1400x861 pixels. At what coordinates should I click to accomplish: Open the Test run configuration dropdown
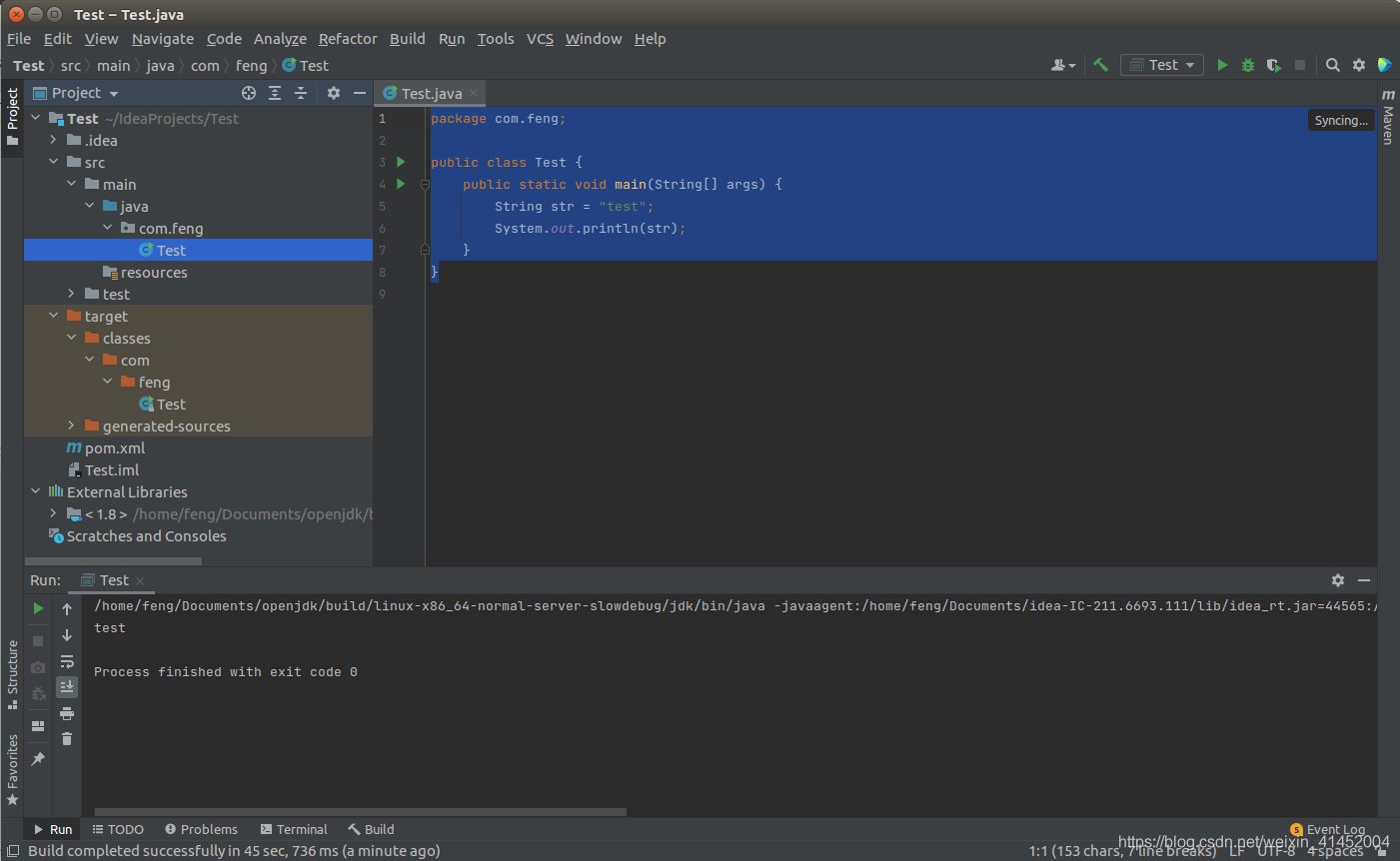(x=1161, y=65)
